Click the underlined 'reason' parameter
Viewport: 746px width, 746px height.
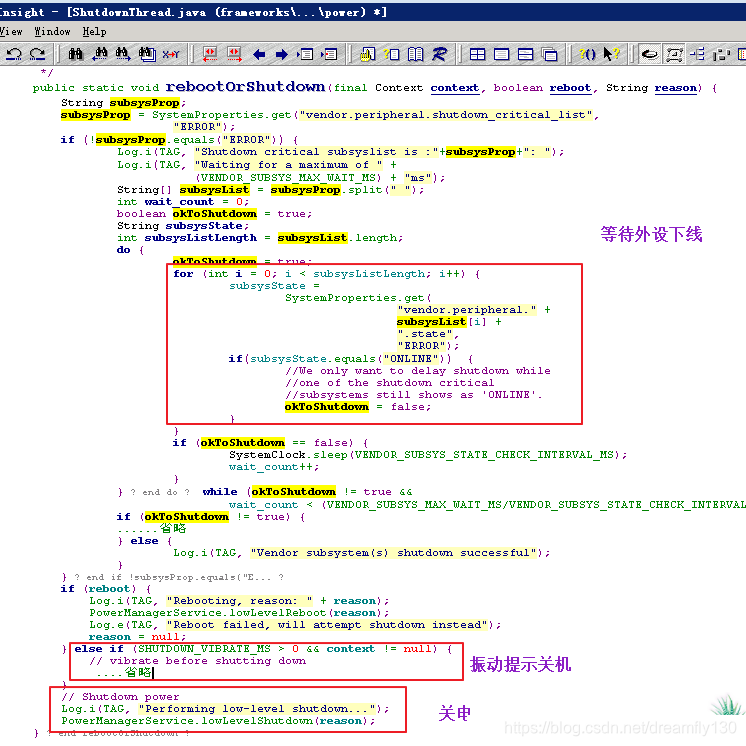pyautogui.click(x=675, y=88)
